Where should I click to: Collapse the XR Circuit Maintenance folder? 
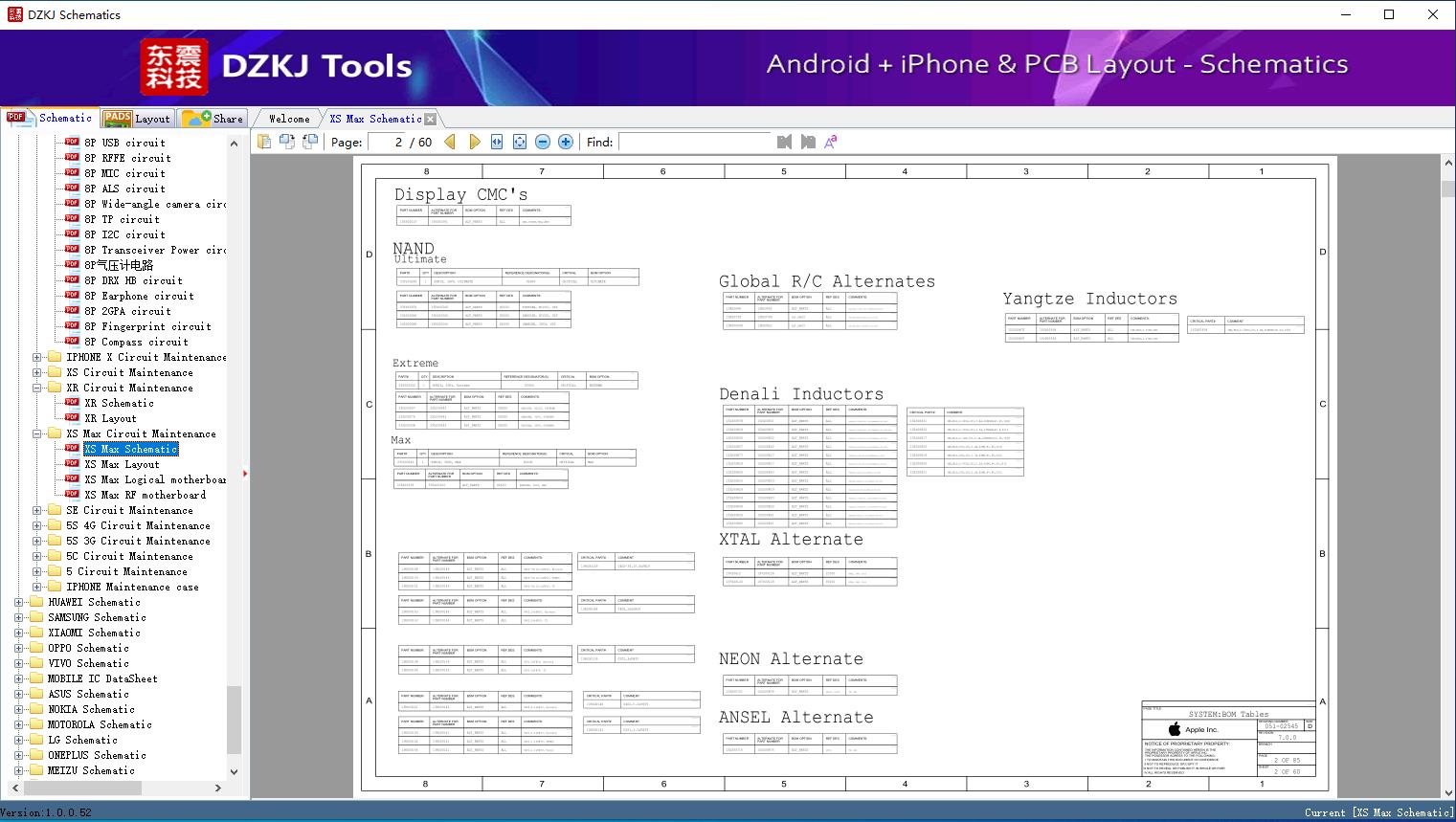(37, 388)
